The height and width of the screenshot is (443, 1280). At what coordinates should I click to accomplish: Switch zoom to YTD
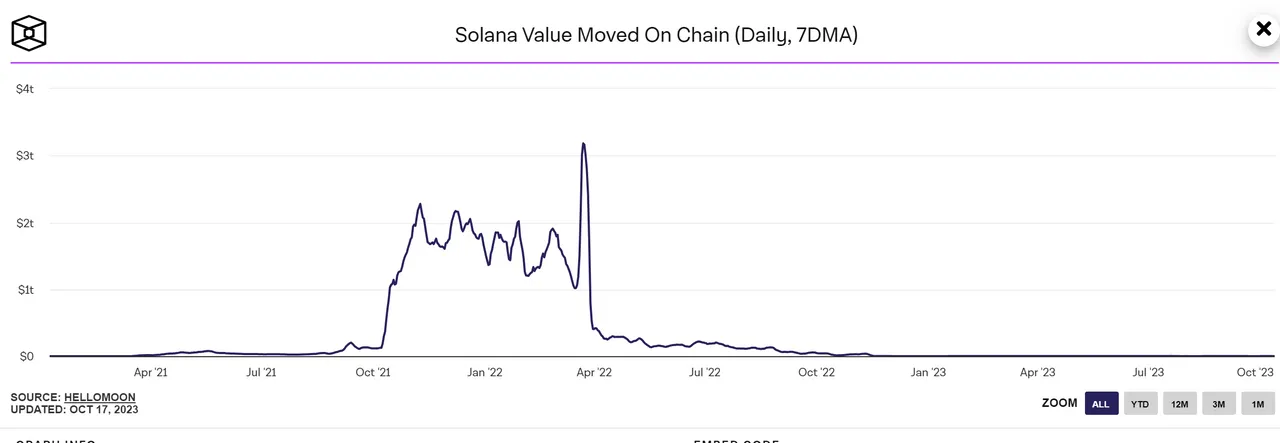(1140, 404)
